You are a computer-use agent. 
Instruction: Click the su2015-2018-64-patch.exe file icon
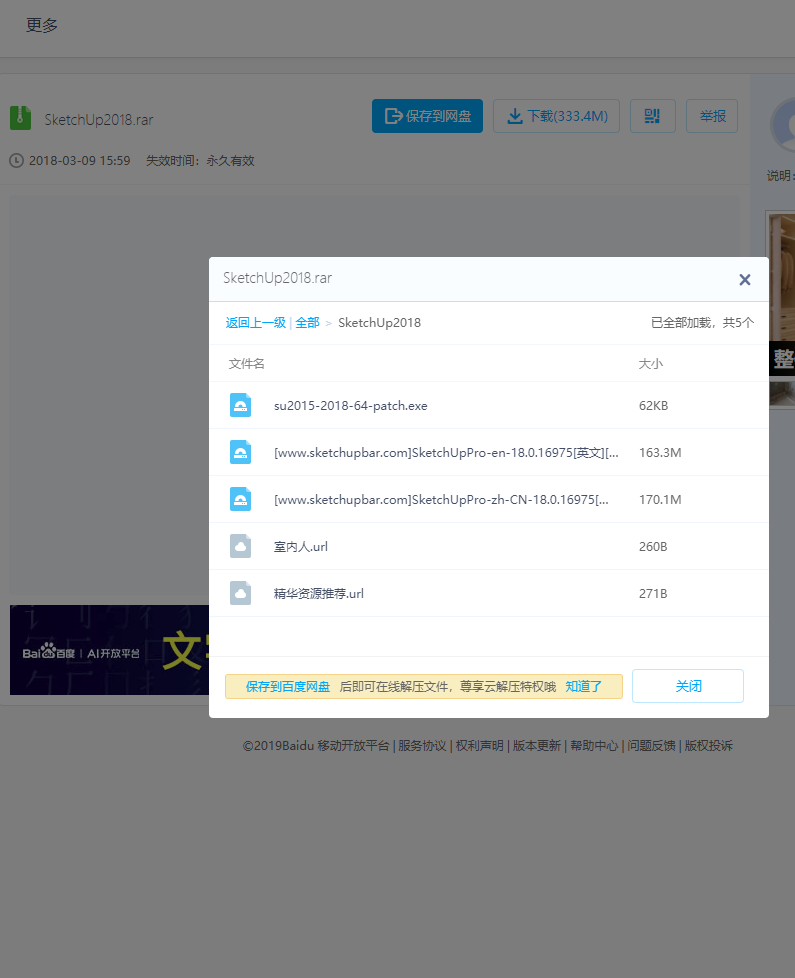coord(241,405)
